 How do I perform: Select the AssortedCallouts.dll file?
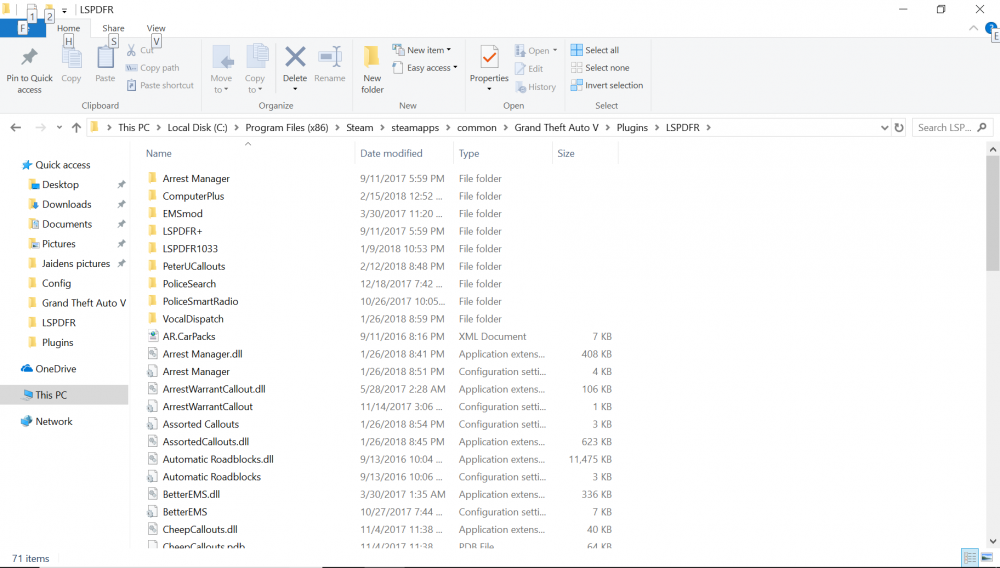[x=205, y=442]
